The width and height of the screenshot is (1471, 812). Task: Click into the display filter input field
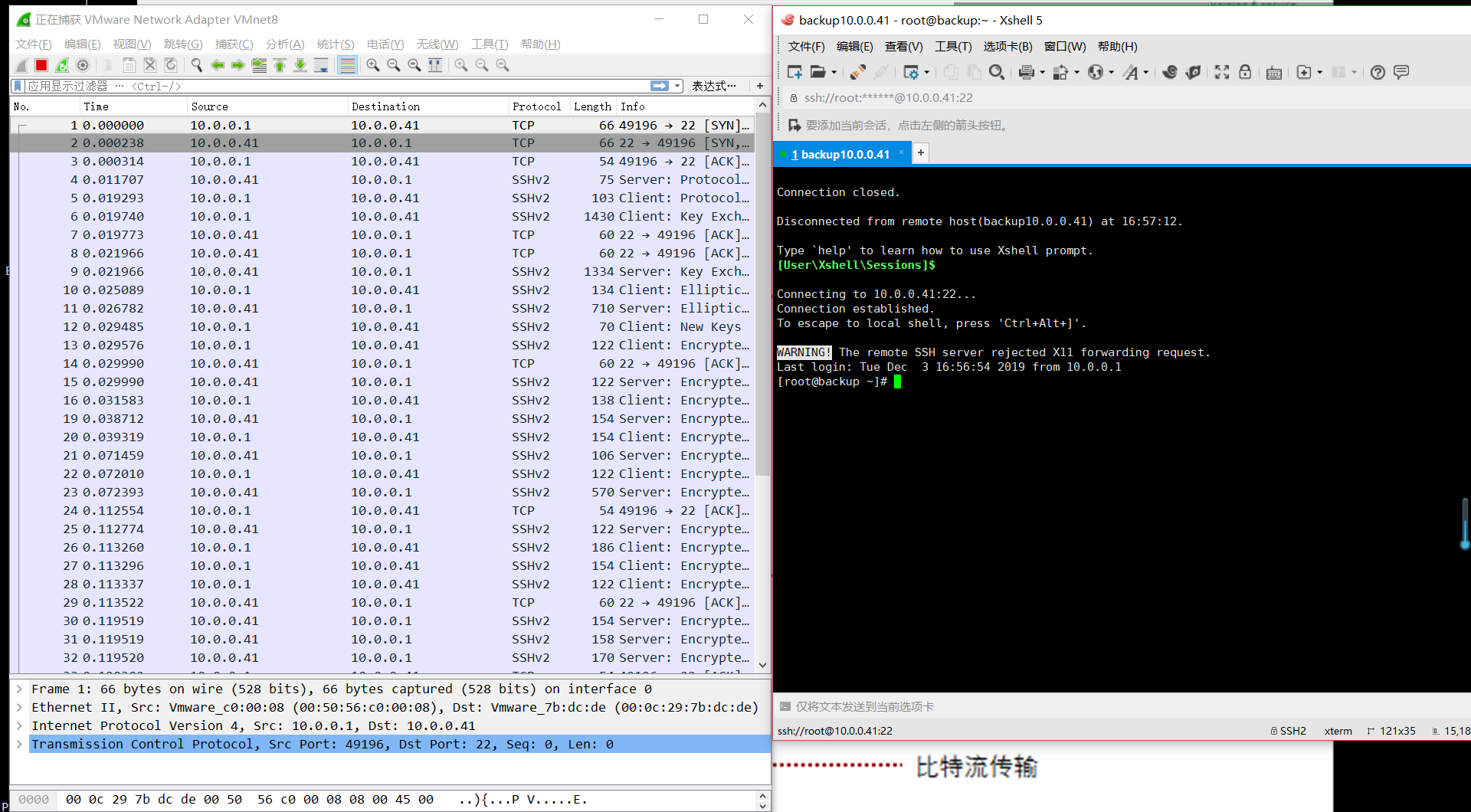pos(337,86)
